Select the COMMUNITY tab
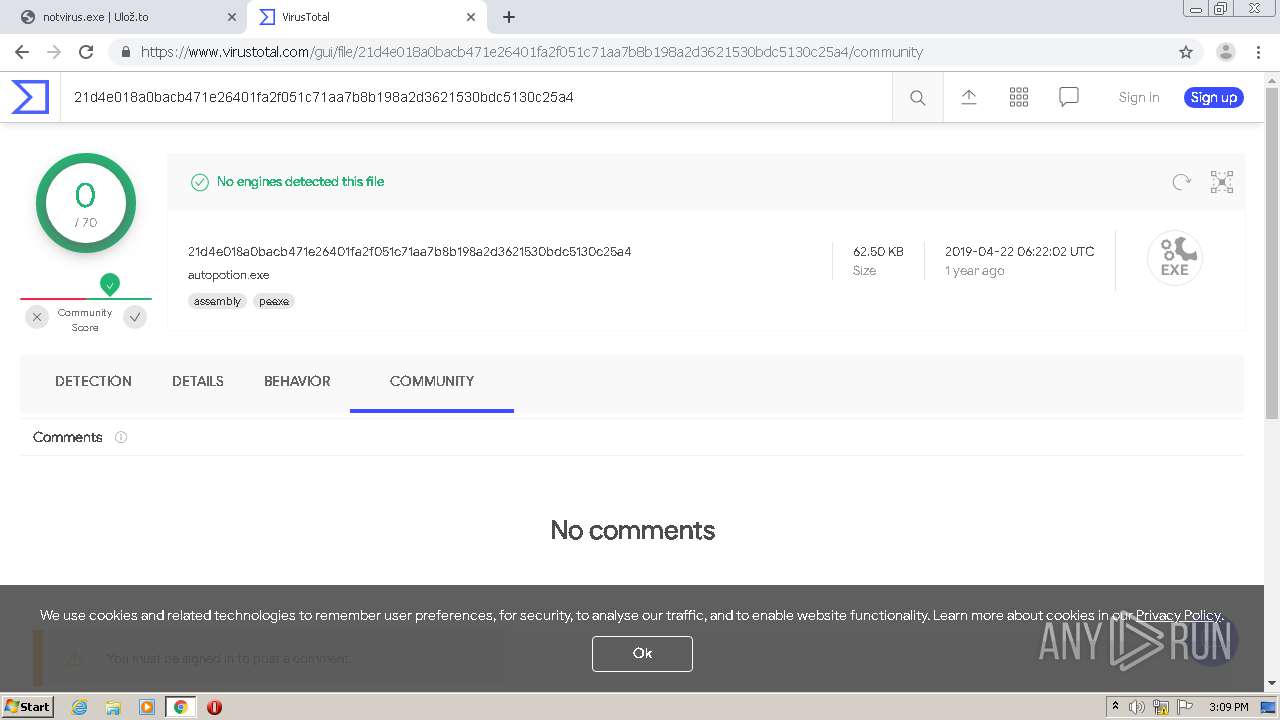The width and height of the screenshot is (1280, 720). (x=432, y=381)
